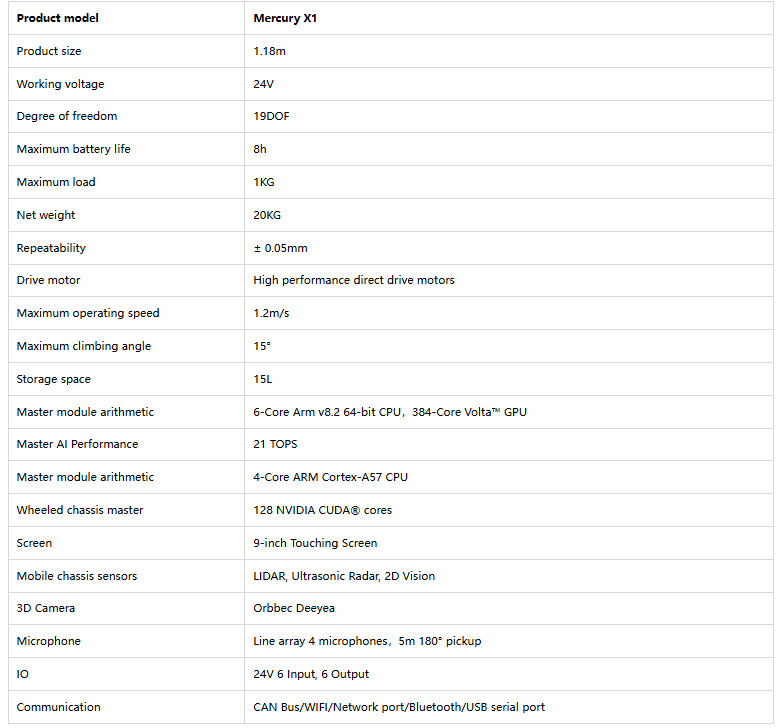Select the "21 TOPS" AI performance value

[275, 444]
